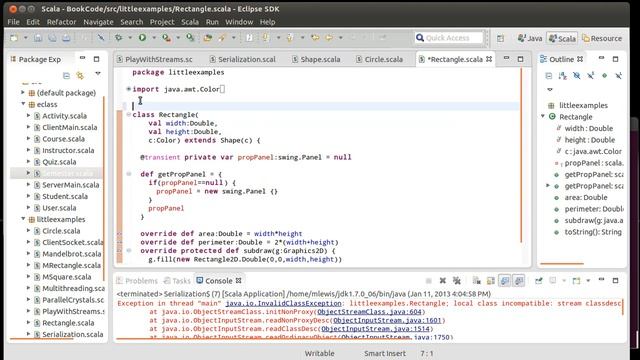Open the Run button dropdown arrow
The width and height of the screenshot is (640, 360).
coord(154,38)
